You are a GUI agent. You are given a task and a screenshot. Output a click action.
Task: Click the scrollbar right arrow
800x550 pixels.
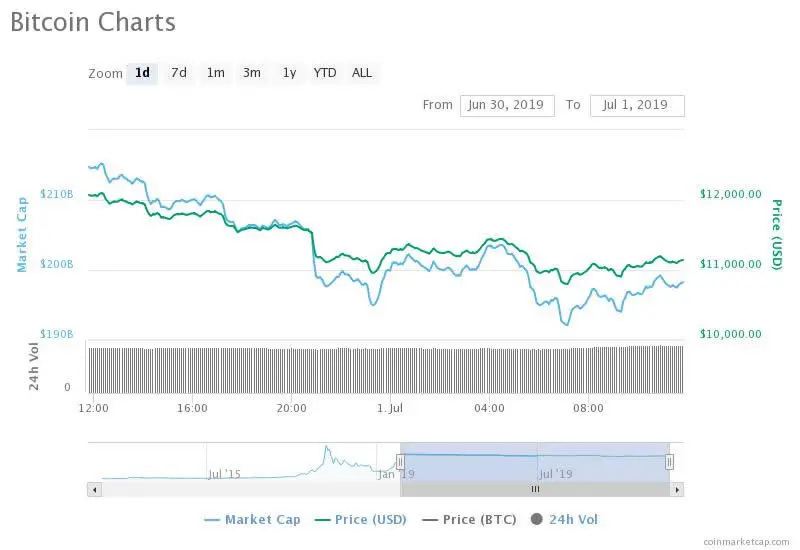[677, 489]
